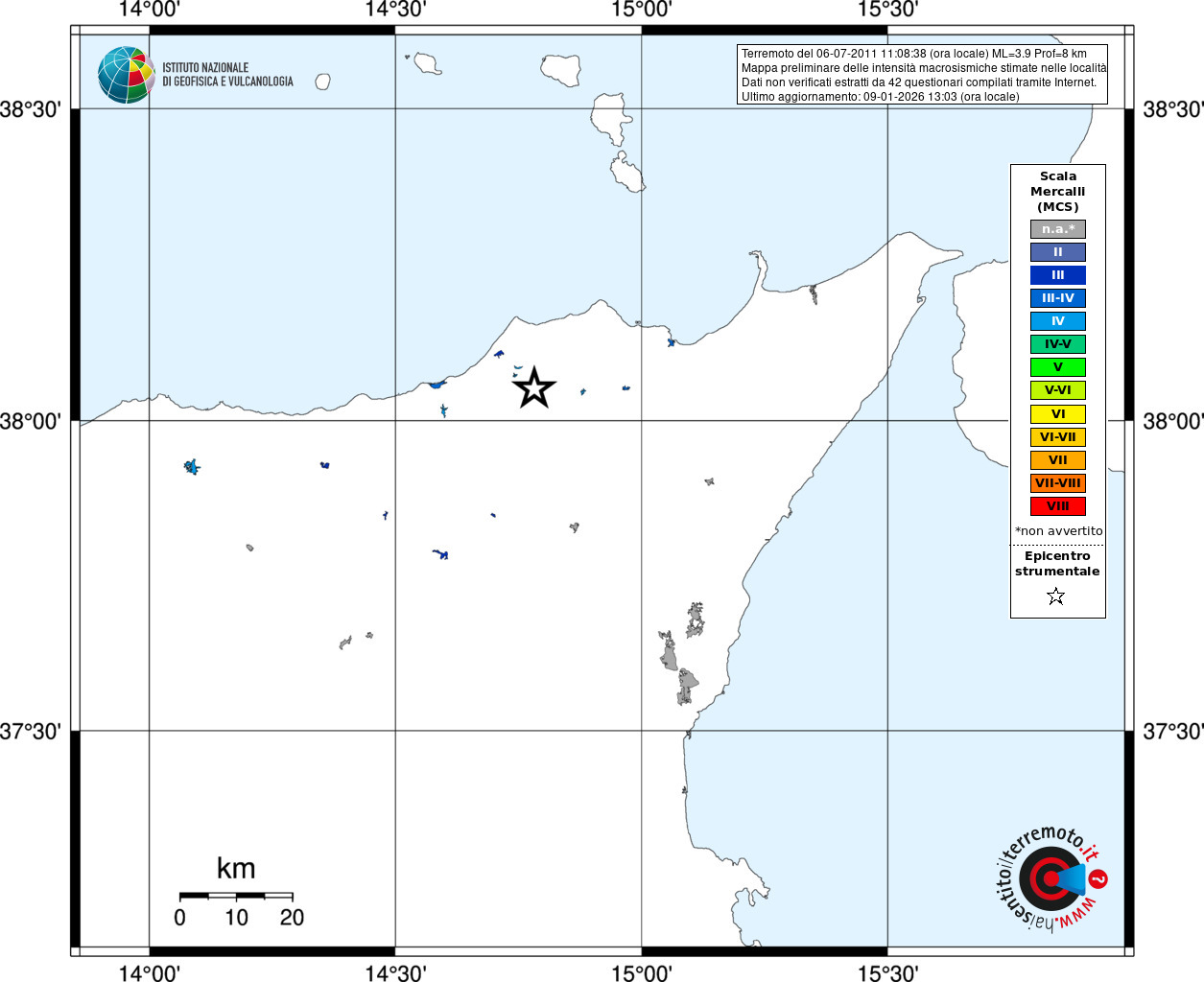Click the 'Scala Mercalli (MCS)' legend title
Image resolution: width=1204 pixels, height=982 pixels.
pyautogui.click(x=1058, y=192)
